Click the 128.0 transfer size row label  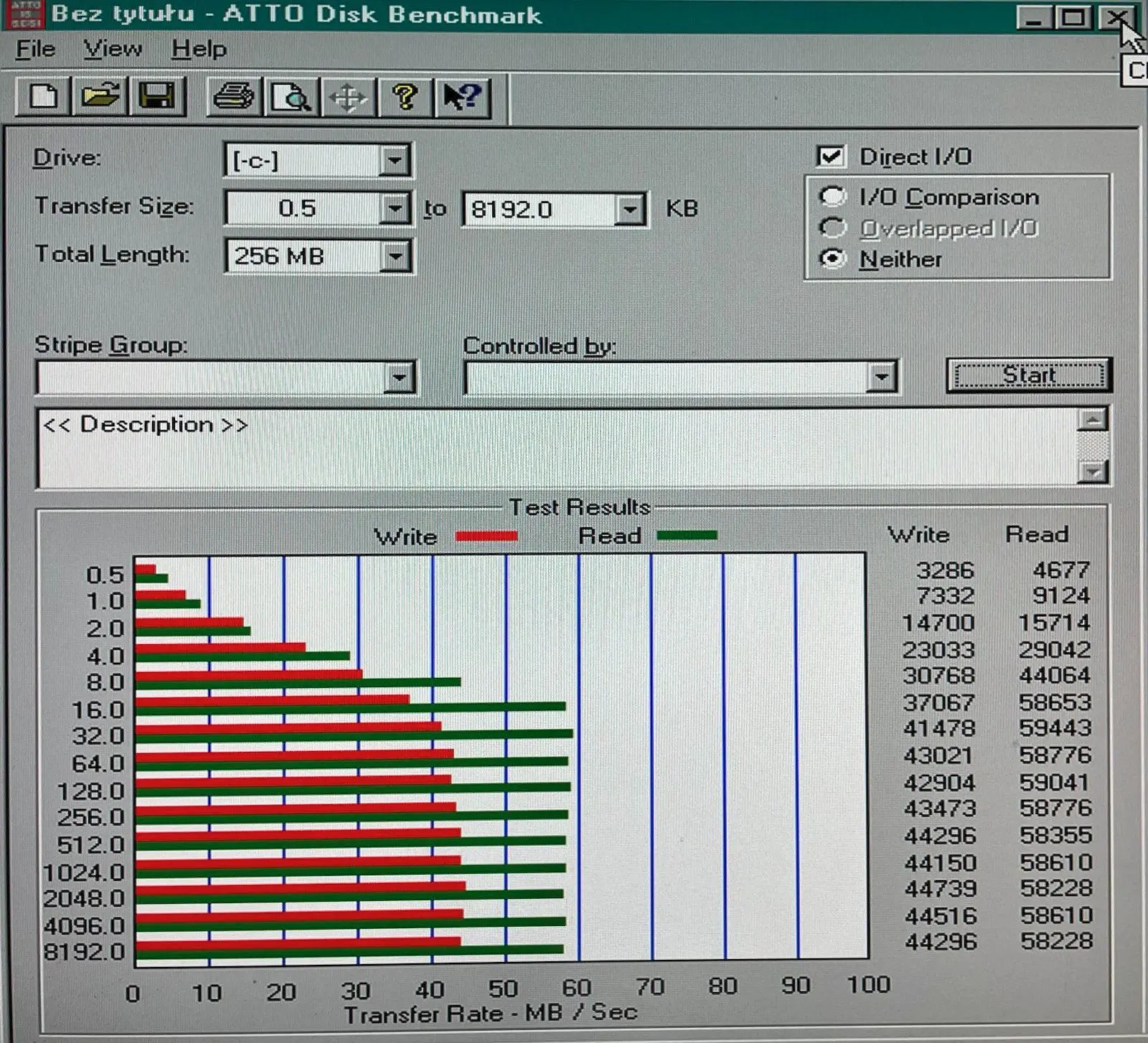90,791
